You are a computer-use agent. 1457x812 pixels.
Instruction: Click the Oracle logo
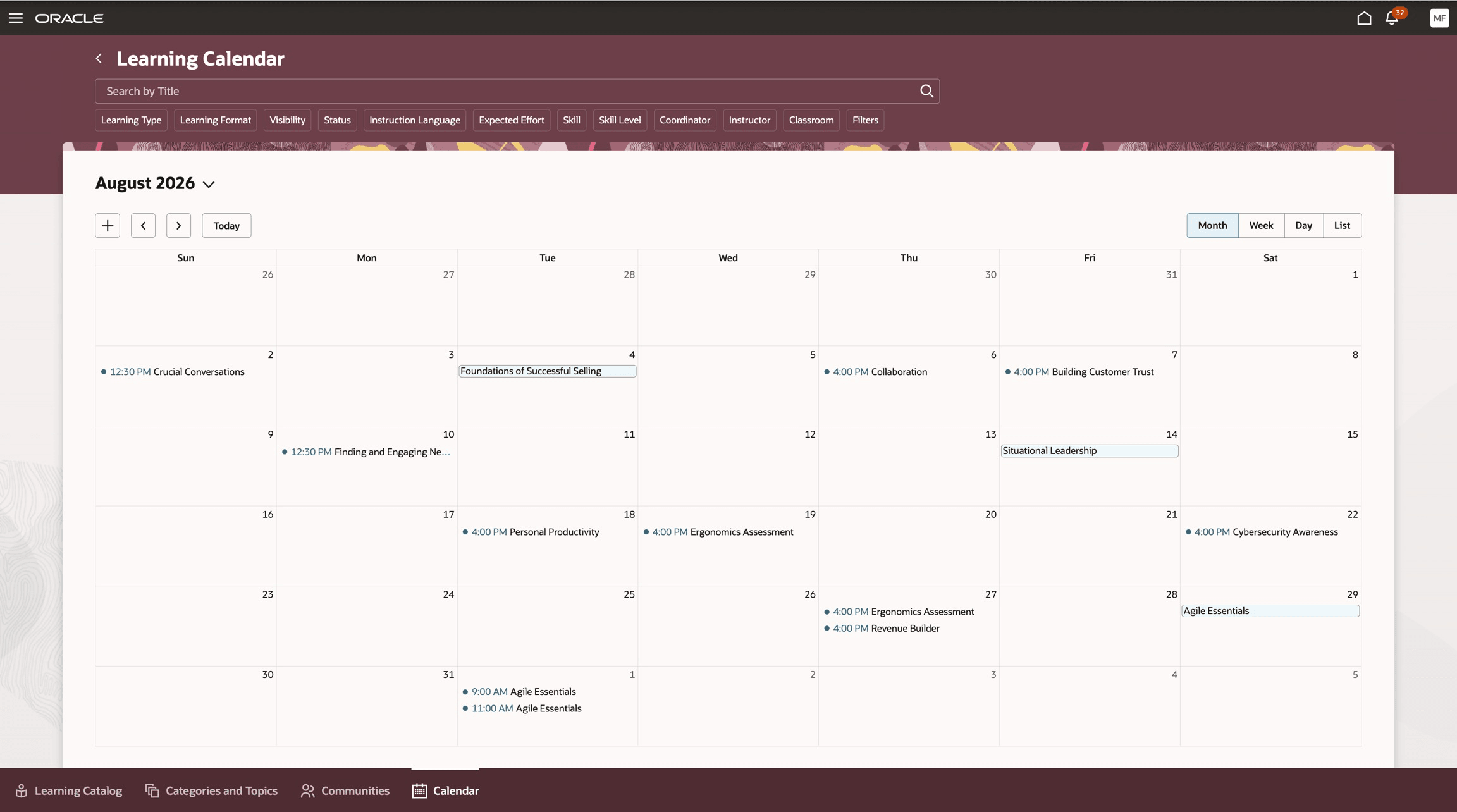pyautogui.click(x=70, y=18)
